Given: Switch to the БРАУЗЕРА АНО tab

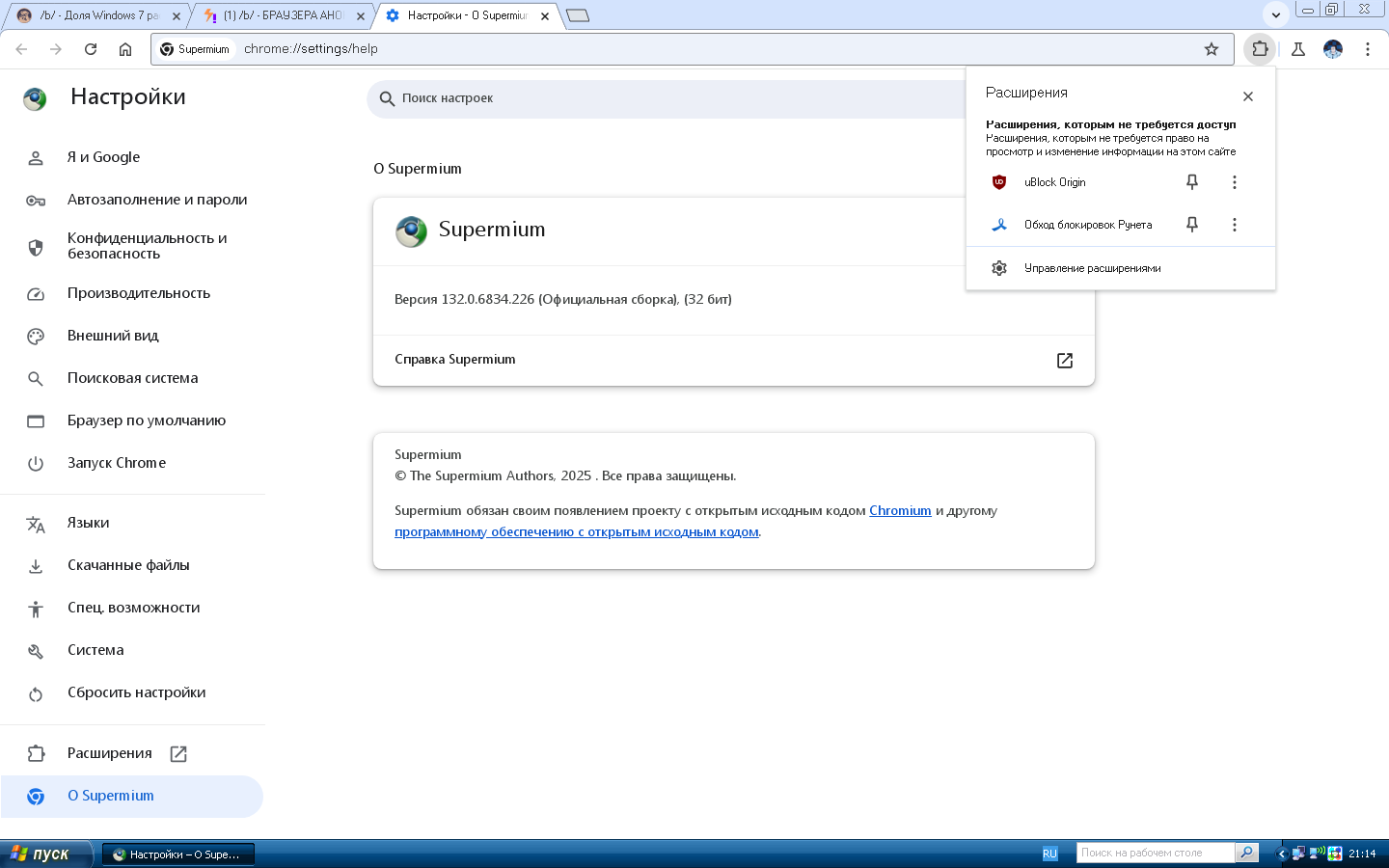Looking at the screenshot, I should [283, 15].
